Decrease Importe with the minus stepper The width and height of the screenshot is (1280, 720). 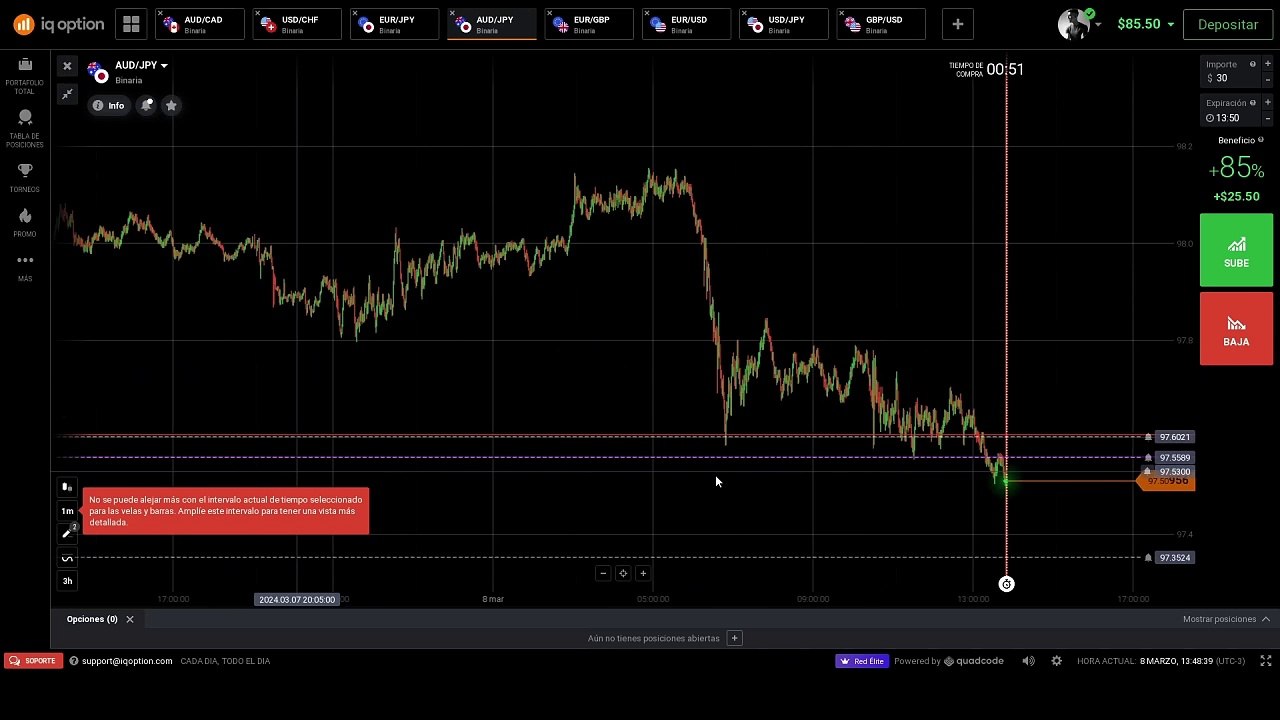click(1268, 79)
